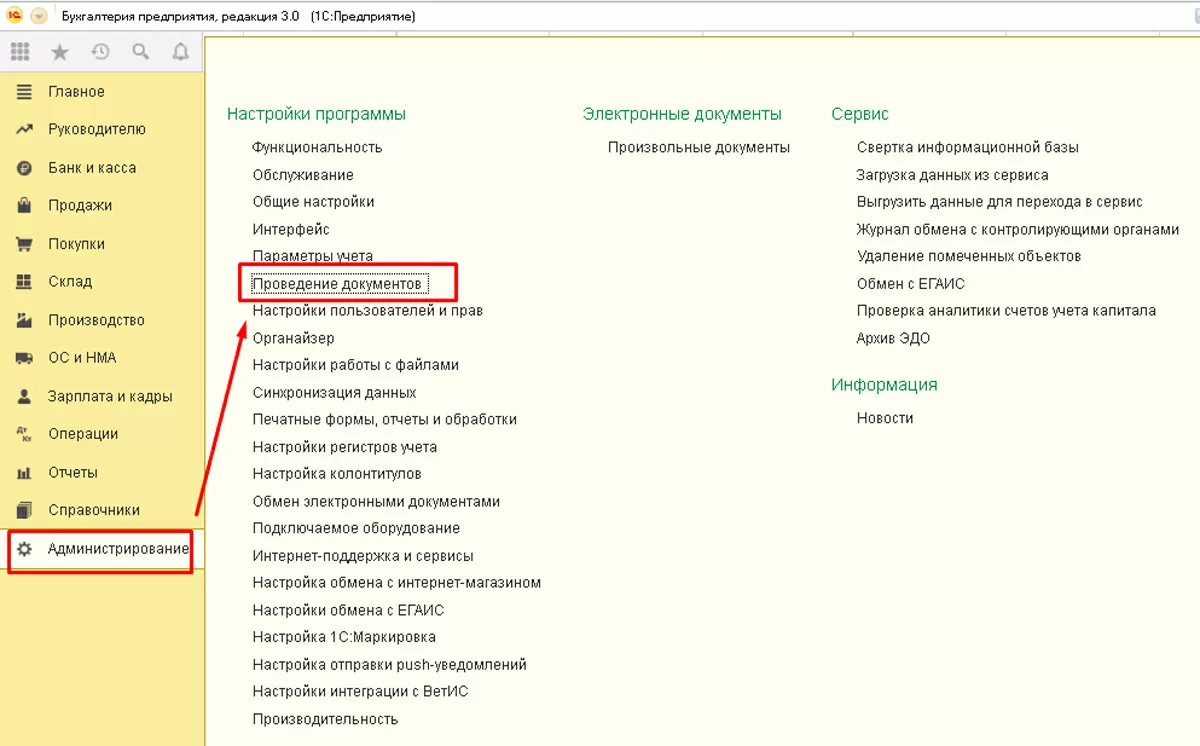1200x746 pixels.
Task: Click the Банк и касса coin icon
Action: [x=24, y=168]
